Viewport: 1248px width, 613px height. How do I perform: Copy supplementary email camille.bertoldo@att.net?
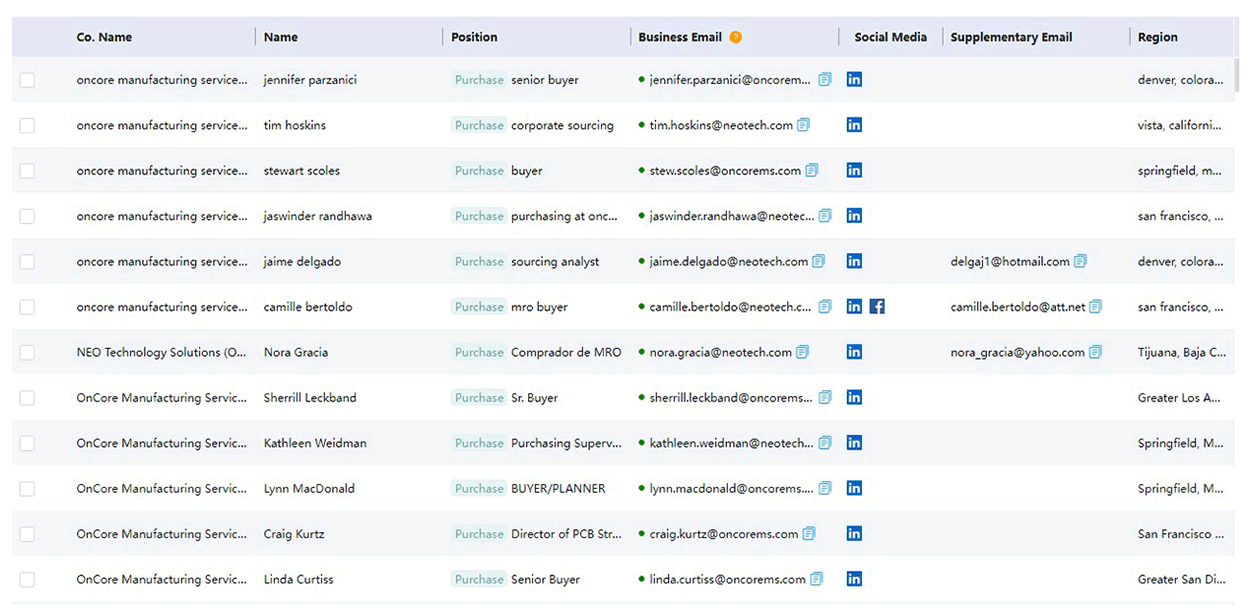(x=1096, y=307)
